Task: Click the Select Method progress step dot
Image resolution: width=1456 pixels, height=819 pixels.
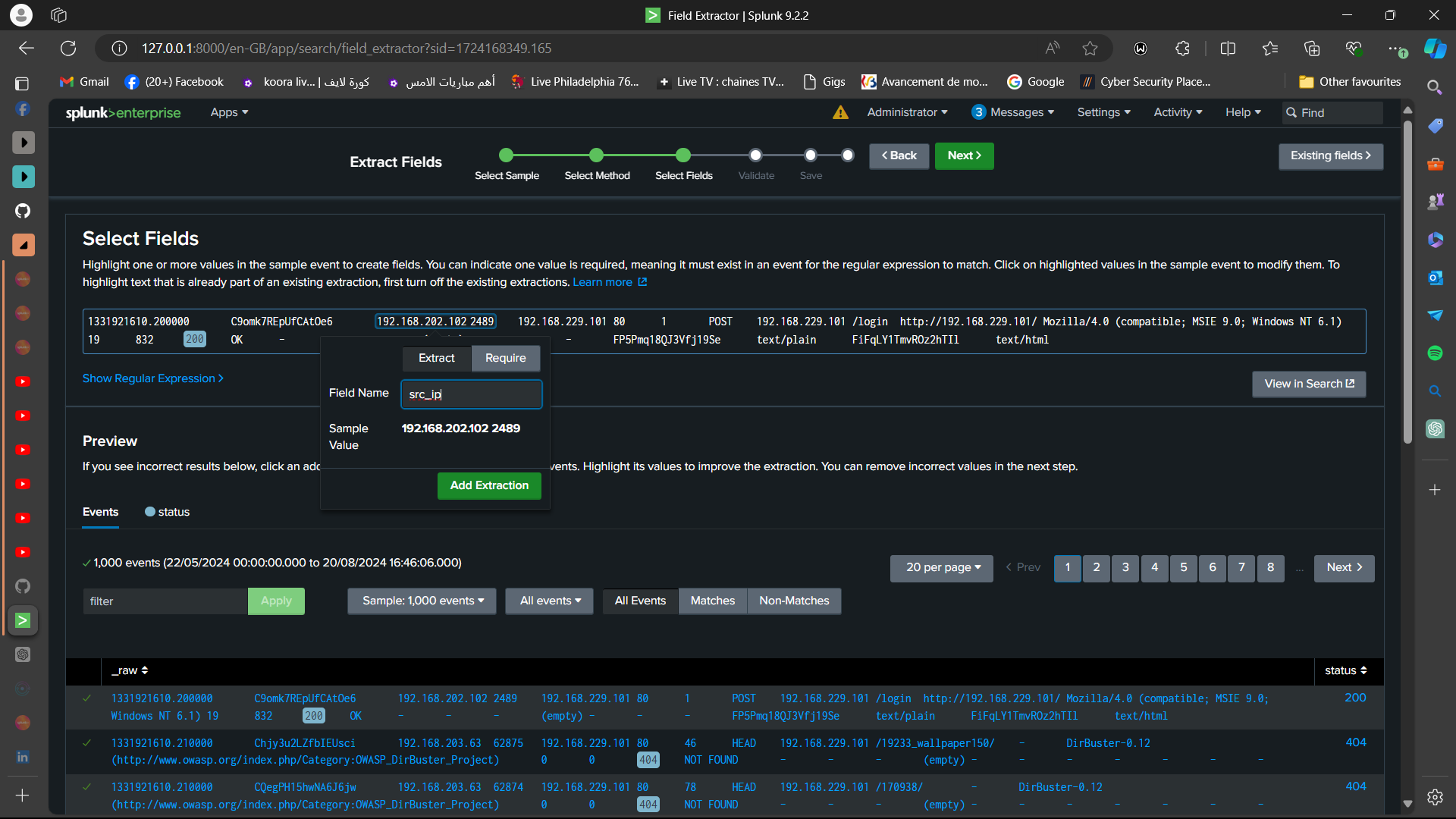Action: [x=597, y=155]
